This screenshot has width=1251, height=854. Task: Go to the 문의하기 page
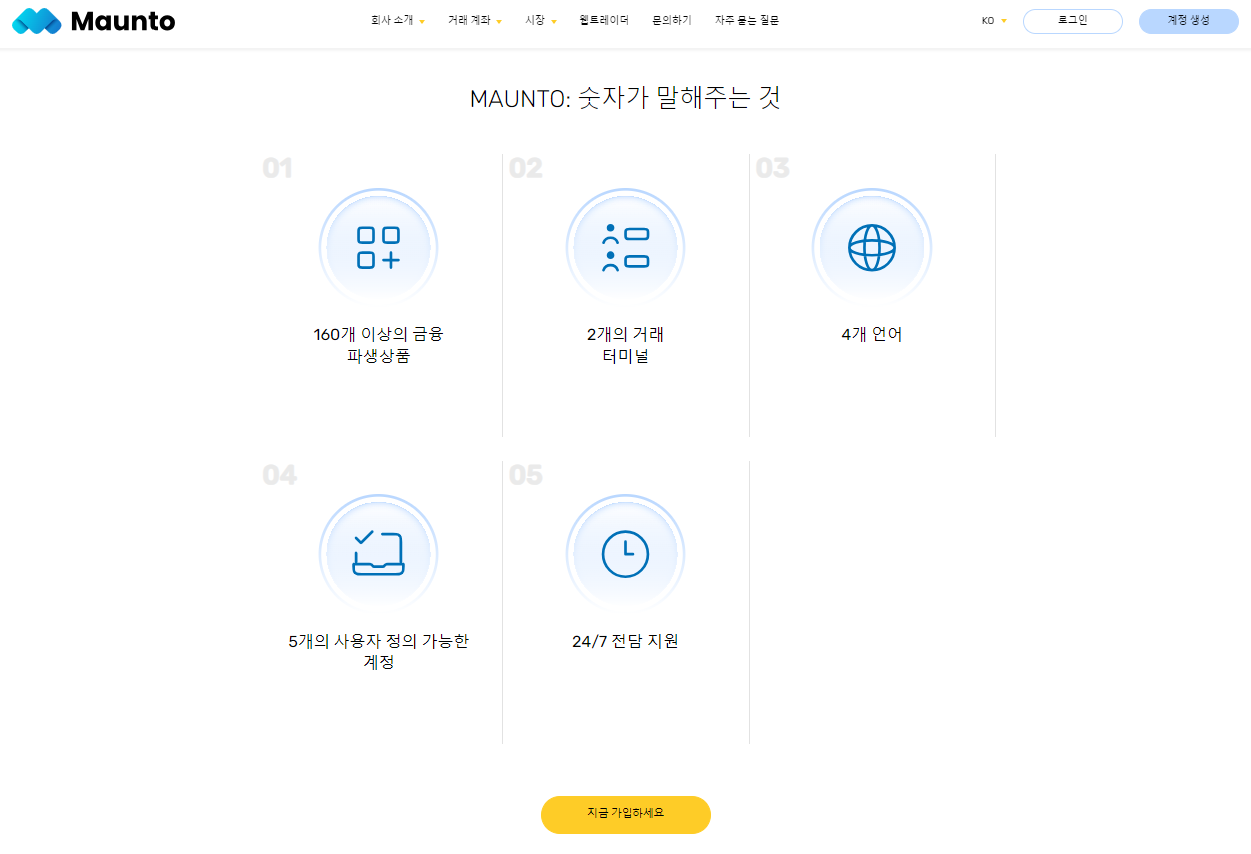click(671, 20)
